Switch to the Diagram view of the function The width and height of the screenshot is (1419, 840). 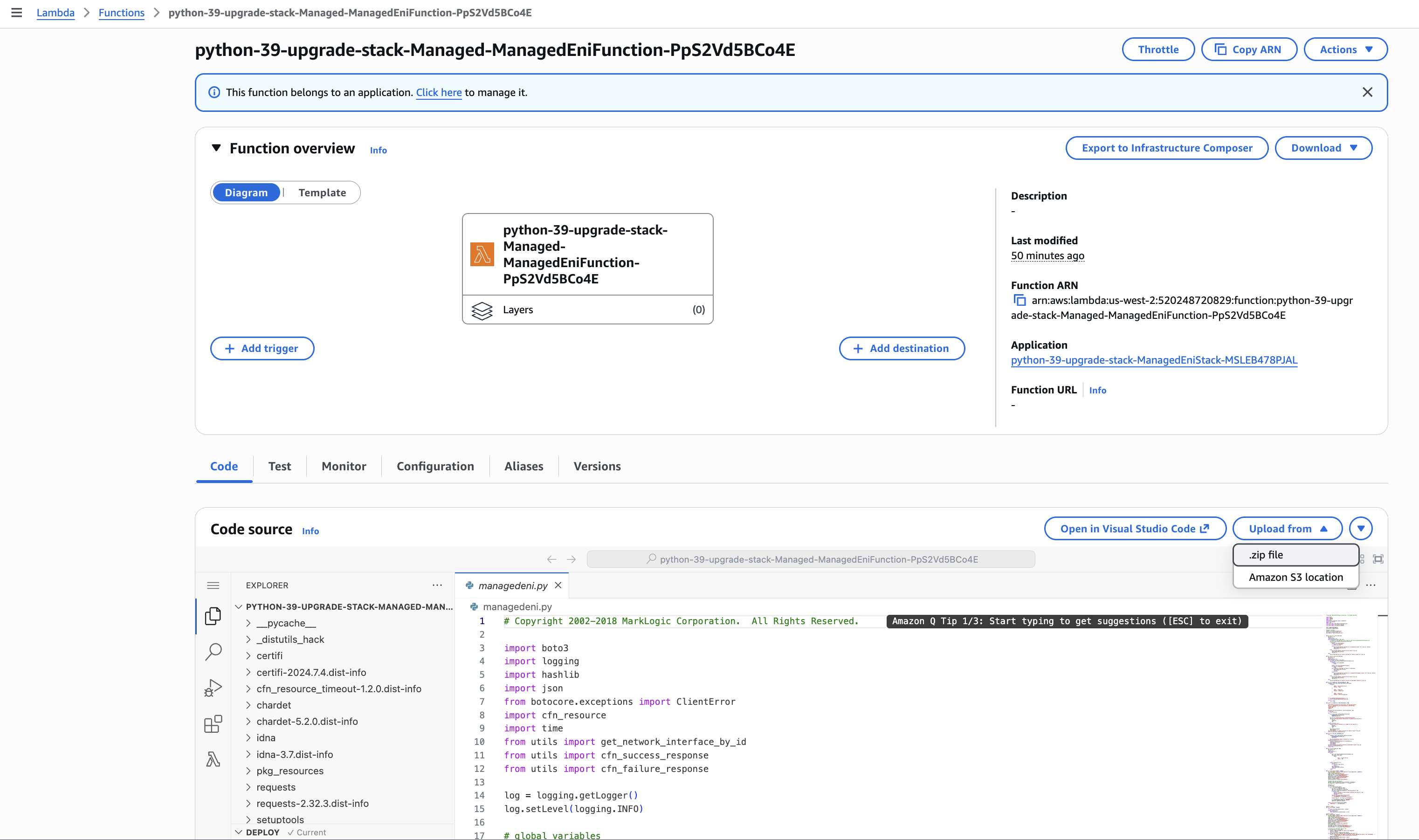[x=246, y=193]
